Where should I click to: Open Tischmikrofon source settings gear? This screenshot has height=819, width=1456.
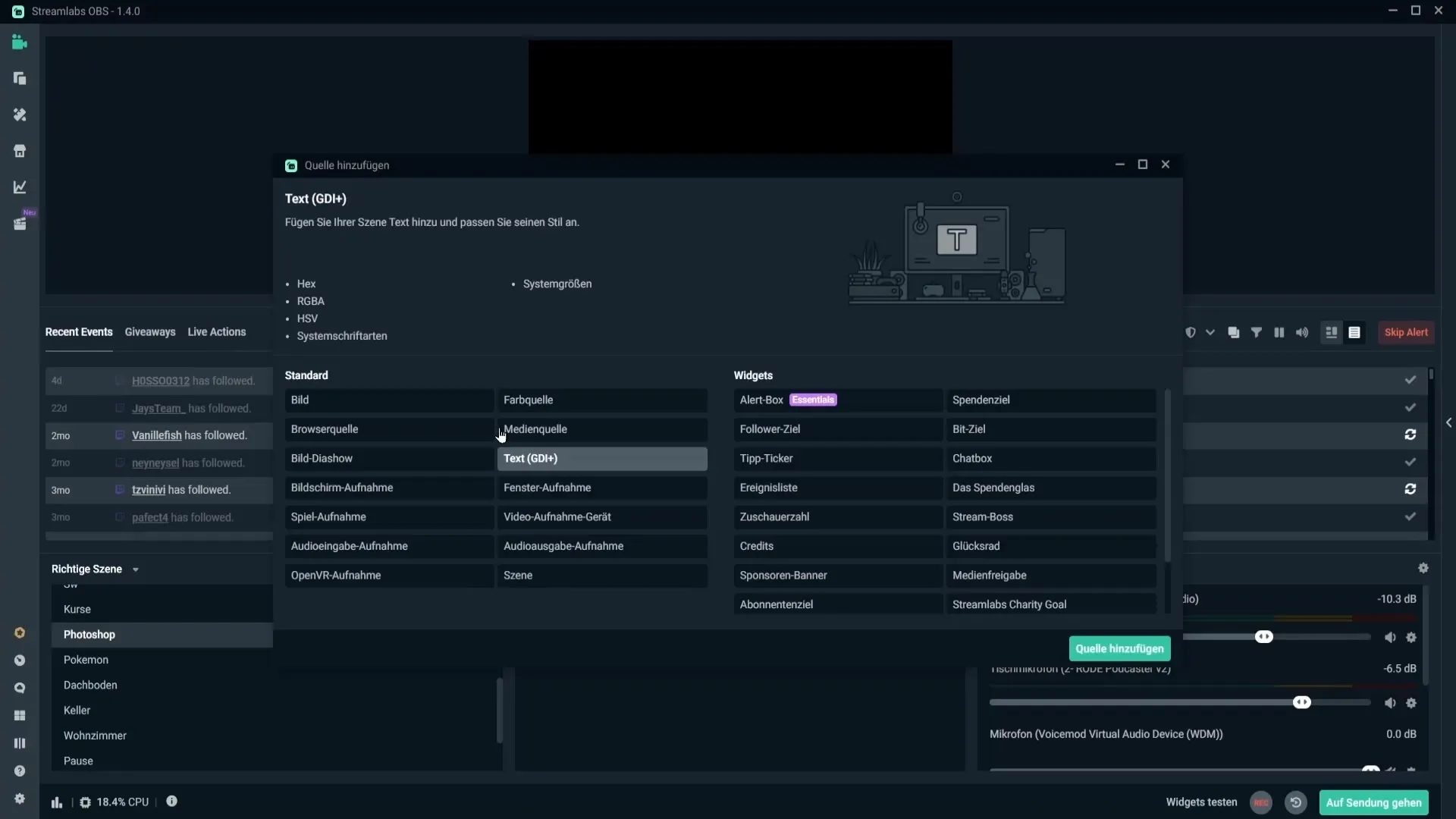pyautogui.click(x=1411, y=703)
